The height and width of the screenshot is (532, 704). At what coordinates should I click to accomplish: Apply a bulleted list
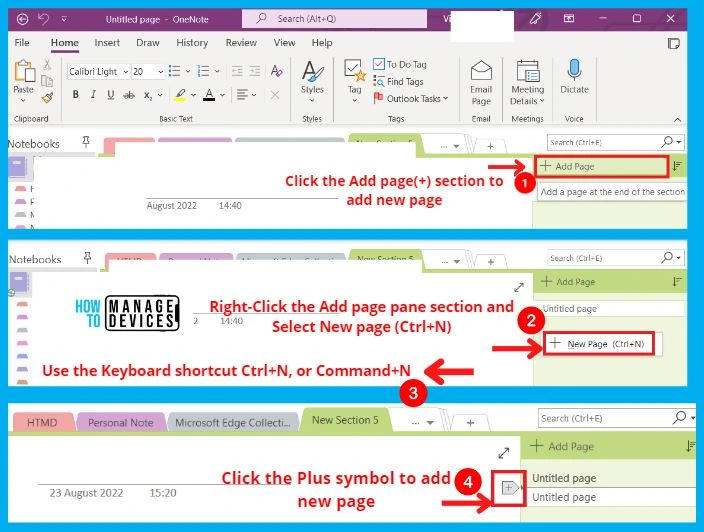click(175, 71)
